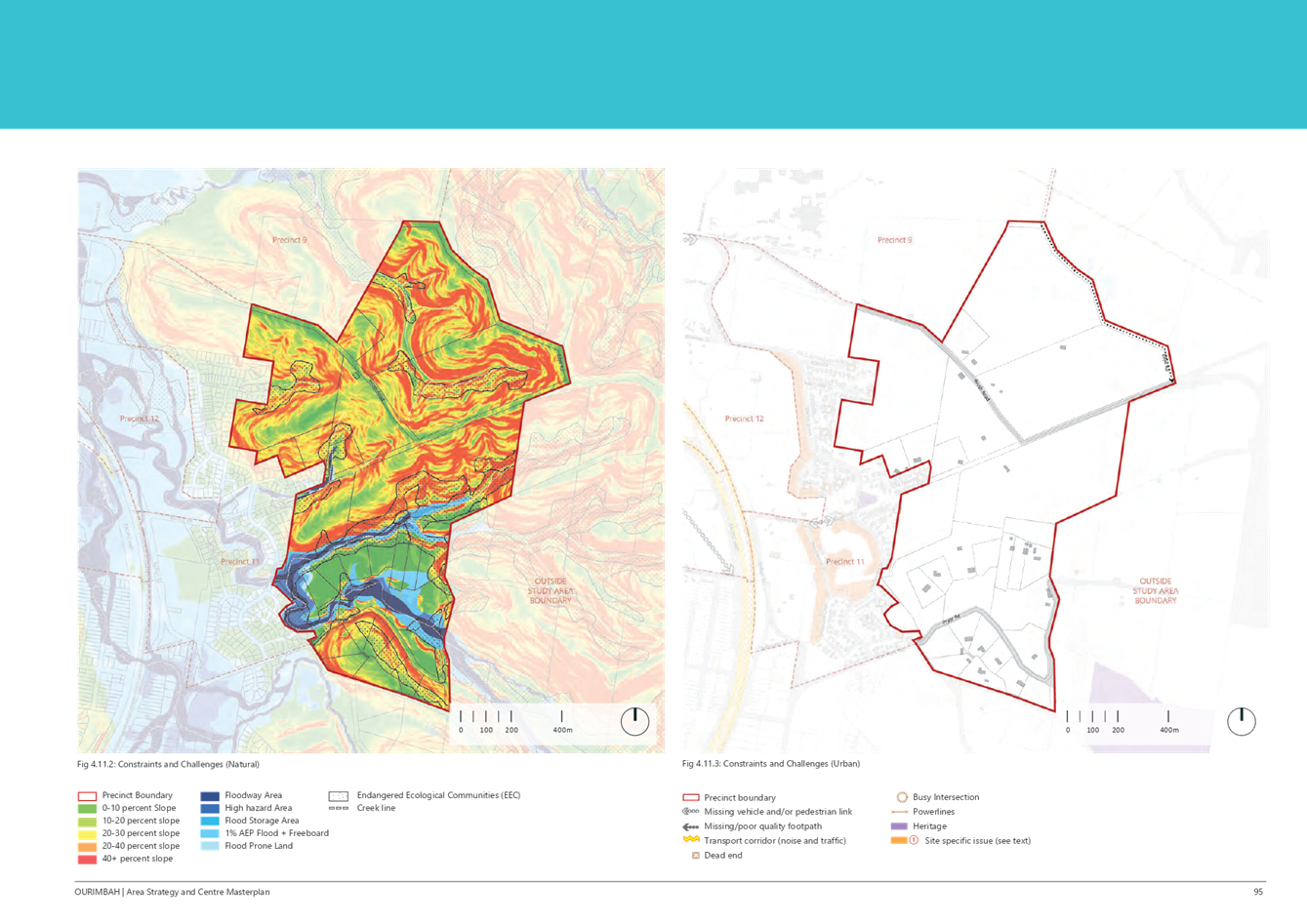Screen dimensions: 1307x924
Task: Click the Missing/poor quality footpath arrow icon
Action: pos(691,826)
